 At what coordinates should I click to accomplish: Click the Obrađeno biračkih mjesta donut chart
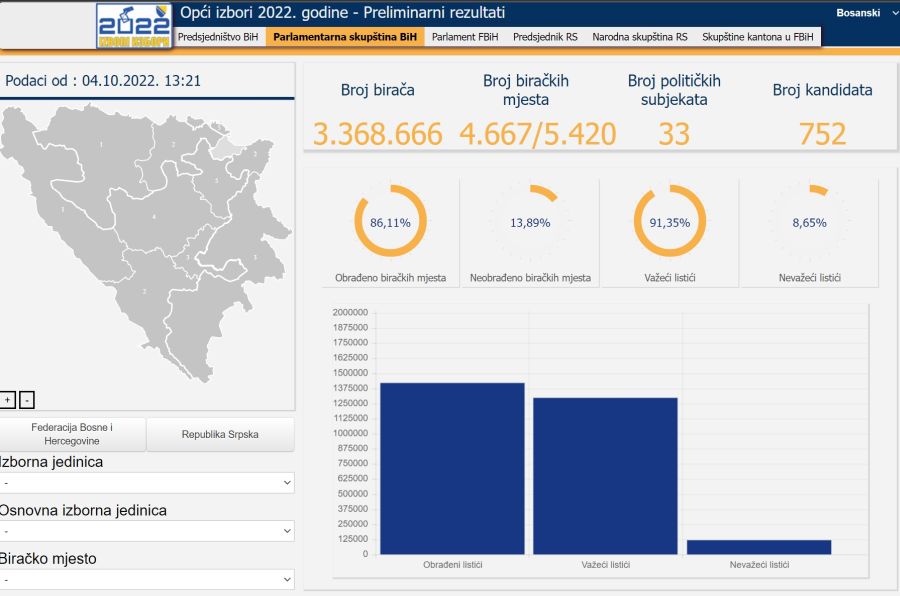(x=390, y=222)
